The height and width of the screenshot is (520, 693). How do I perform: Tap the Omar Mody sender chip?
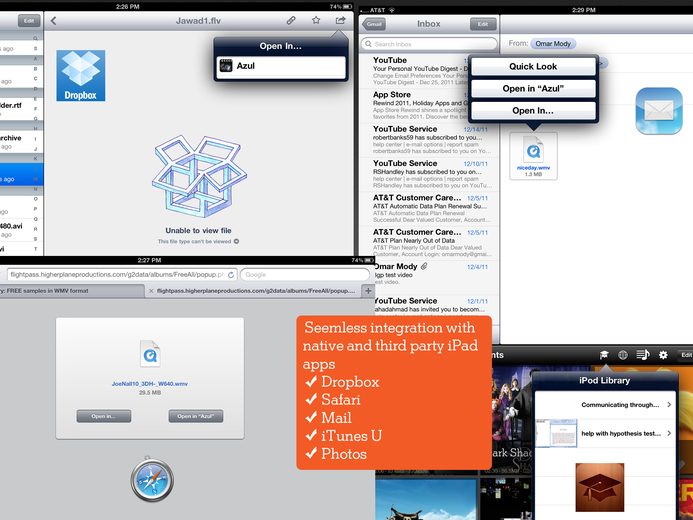(553, 44)
